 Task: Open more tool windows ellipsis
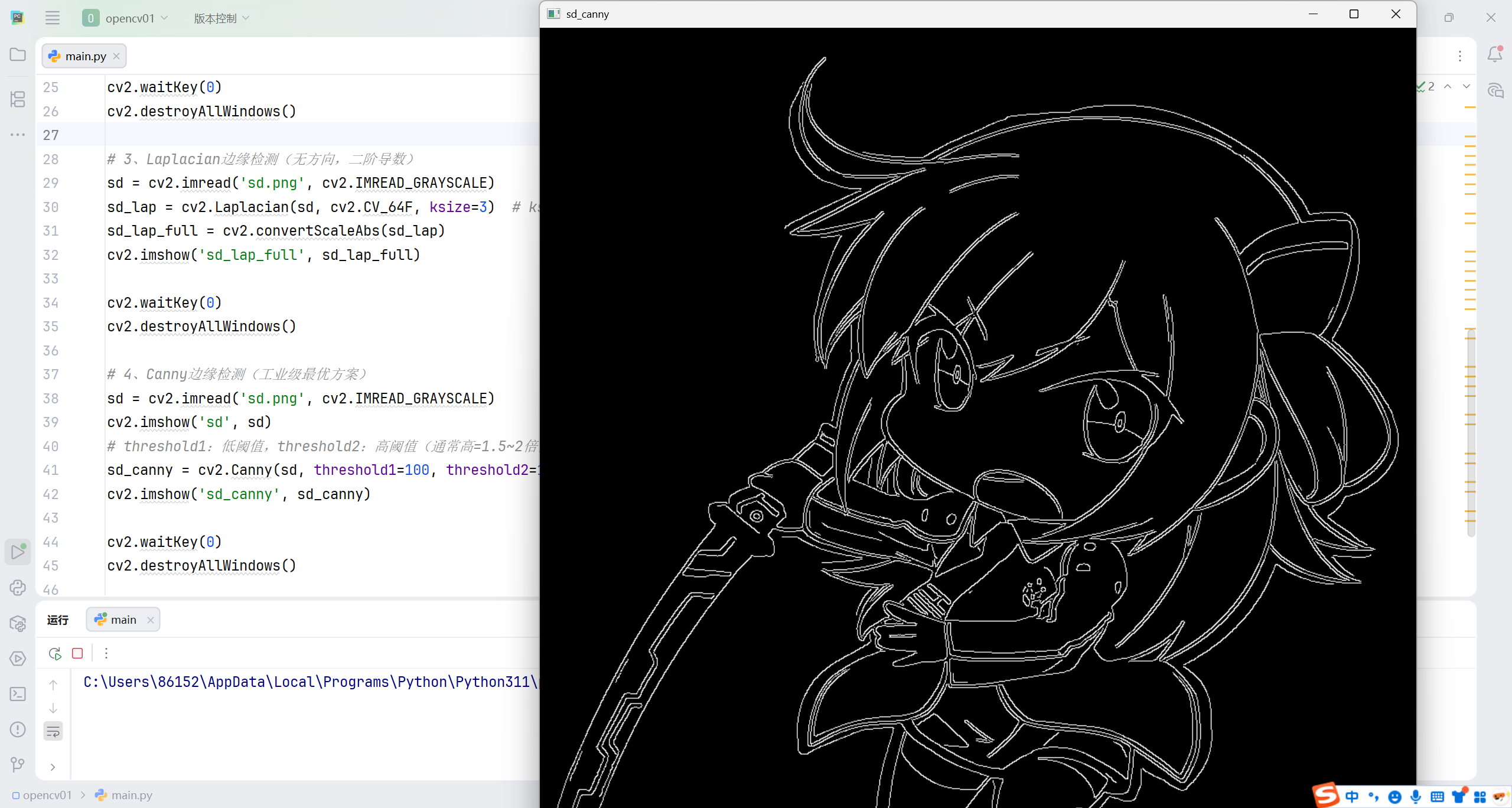click(18, 135)
